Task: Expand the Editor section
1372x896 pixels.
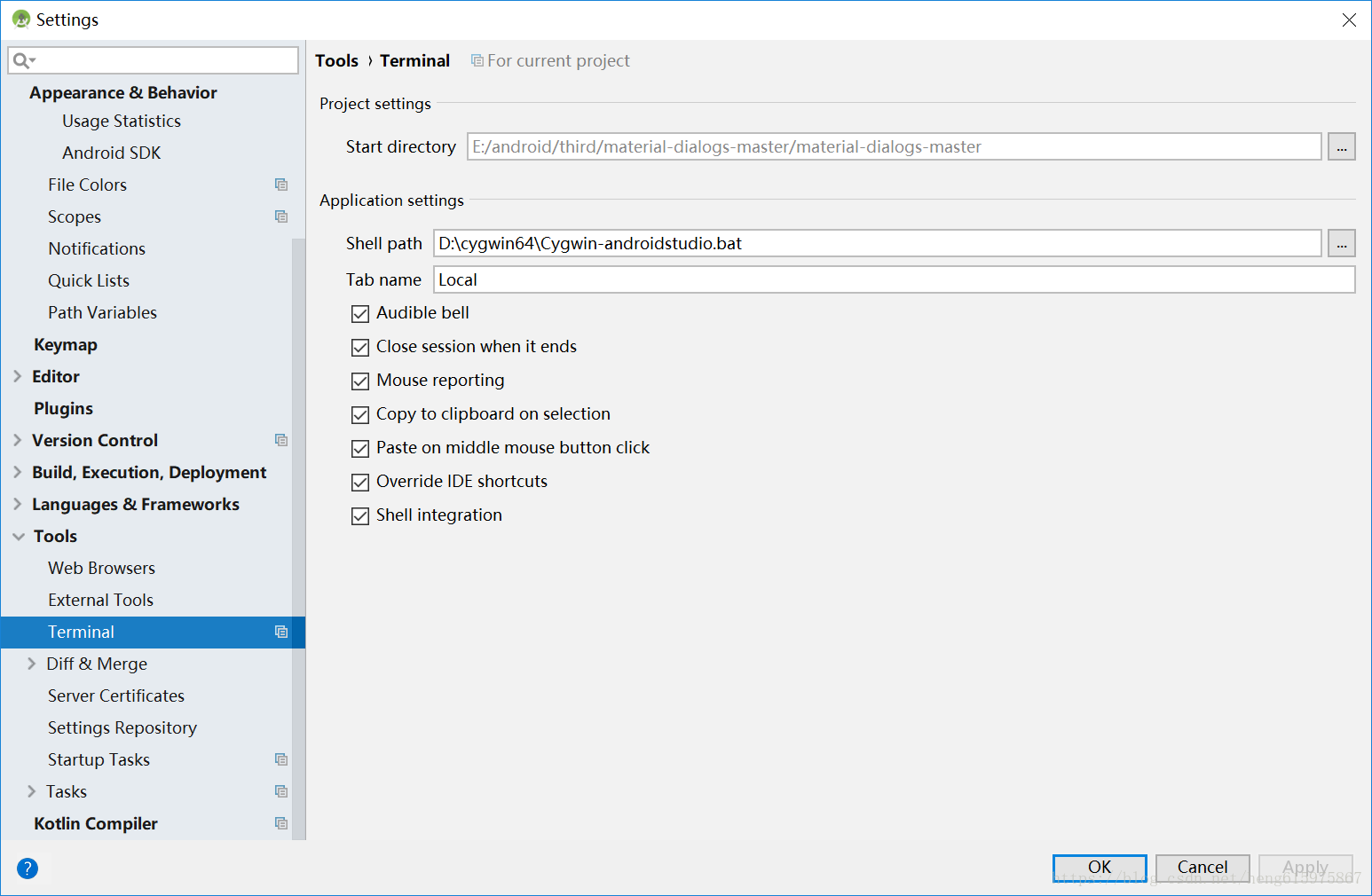Action: 18,376
